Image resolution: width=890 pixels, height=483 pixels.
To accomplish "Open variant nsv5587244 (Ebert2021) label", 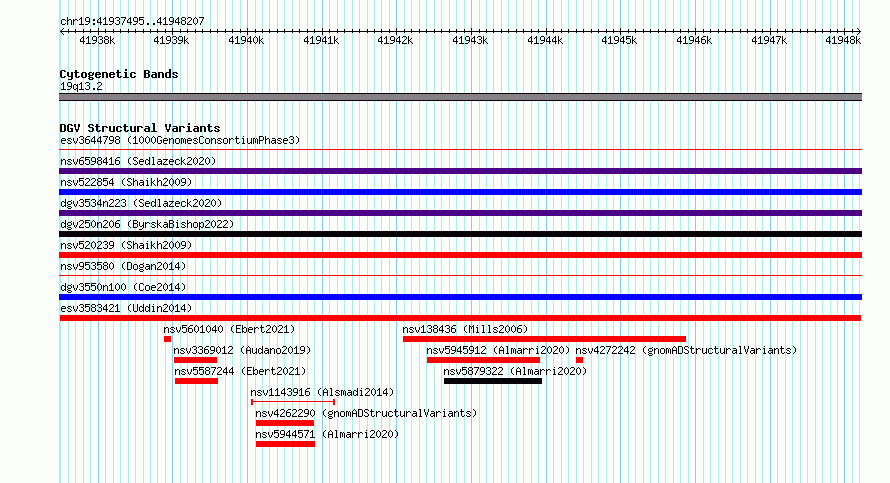I will [240, 371].
